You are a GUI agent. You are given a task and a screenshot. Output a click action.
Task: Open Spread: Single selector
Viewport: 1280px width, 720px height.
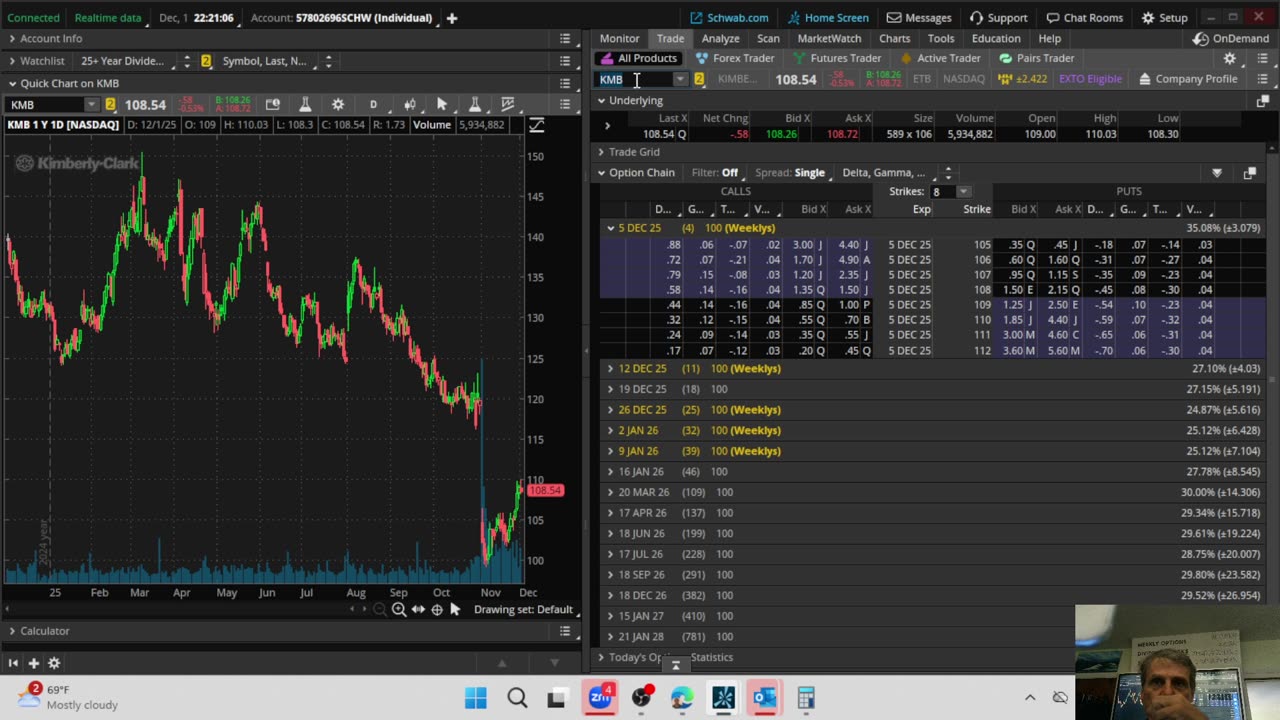click(792, 173)
